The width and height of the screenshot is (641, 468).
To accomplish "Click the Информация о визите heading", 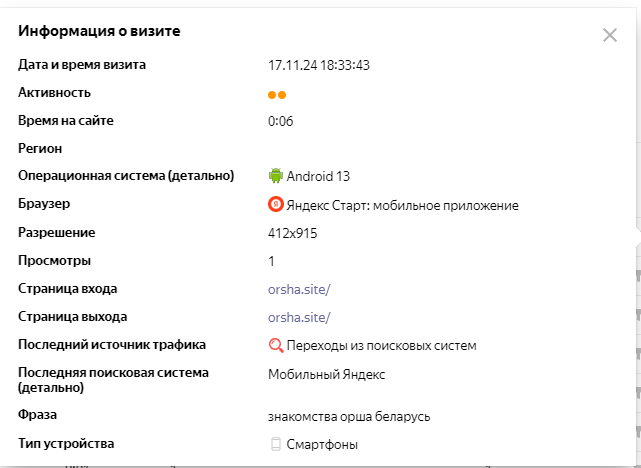I will click(x=99, y=31).
